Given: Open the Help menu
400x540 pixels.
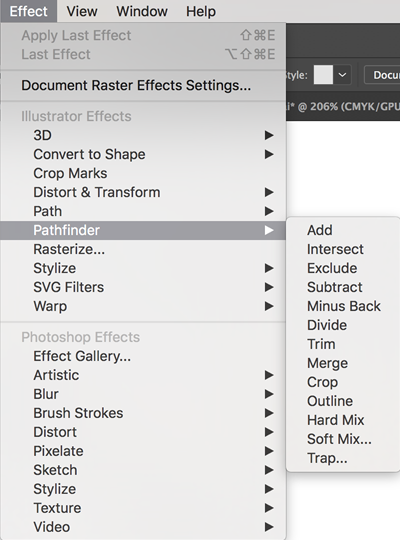Looking at the screenshot, I should click(201, 11).
